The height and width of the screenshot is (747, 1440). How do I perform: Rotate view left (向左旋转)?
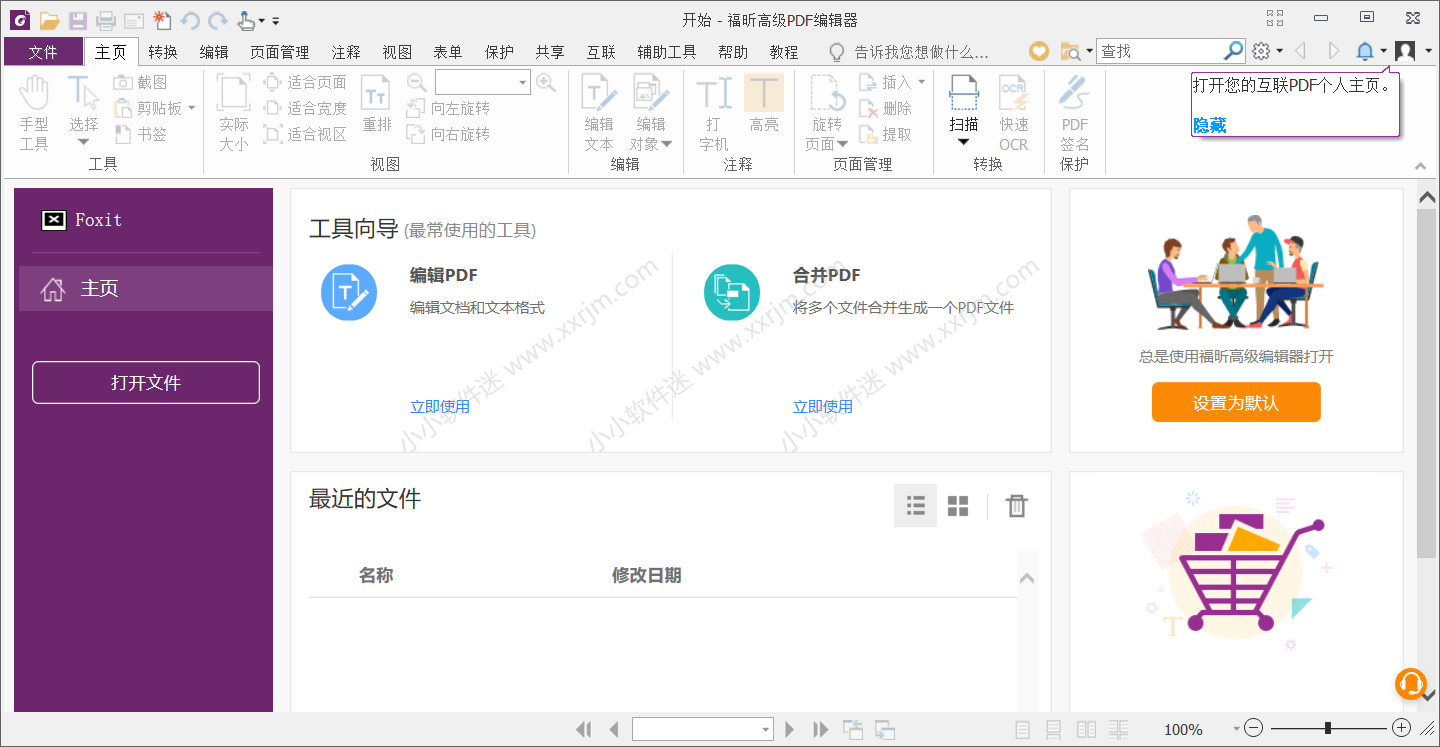click(x=448, y=108)
